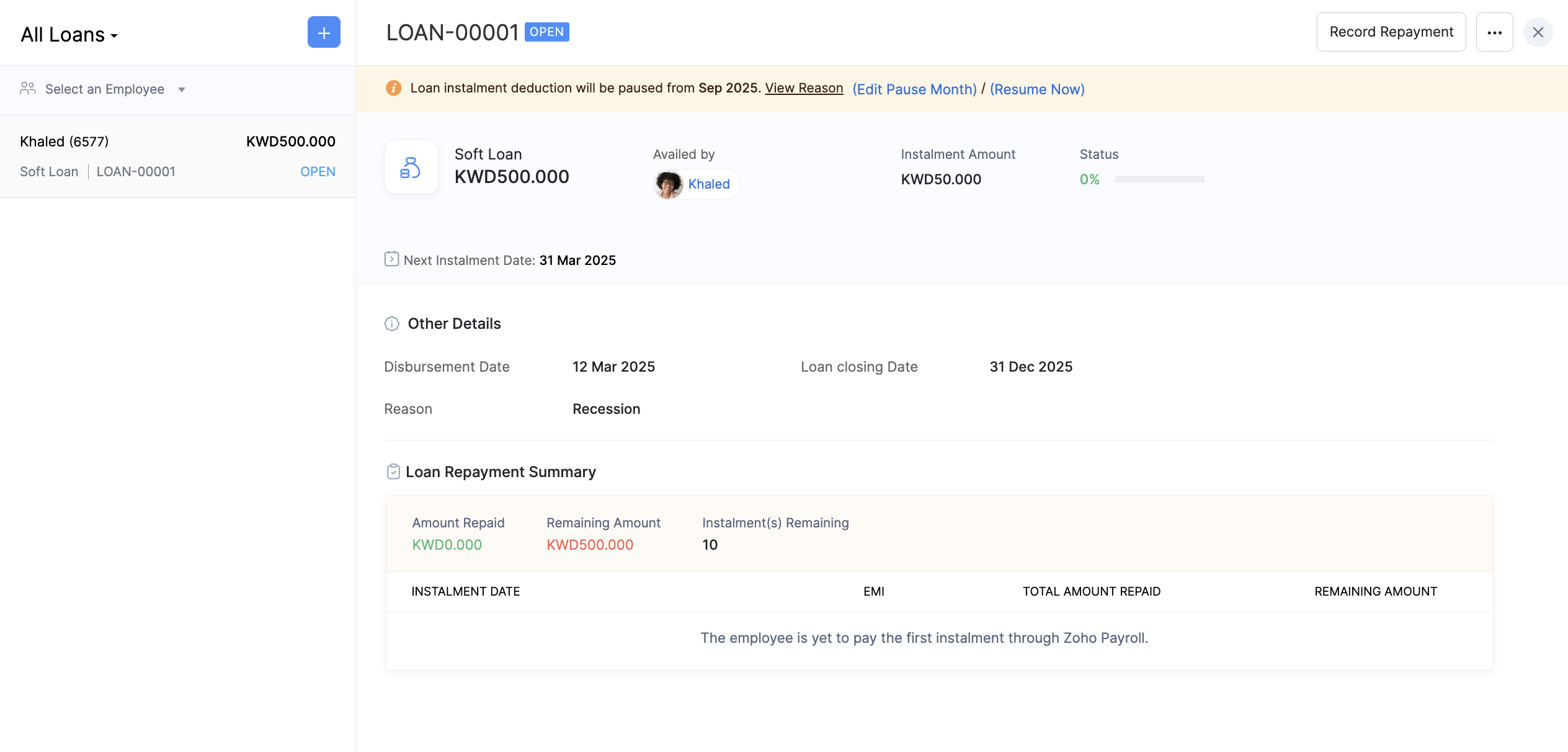
Task: Click Edit Pause Month link
Action: tap(914, 89)
